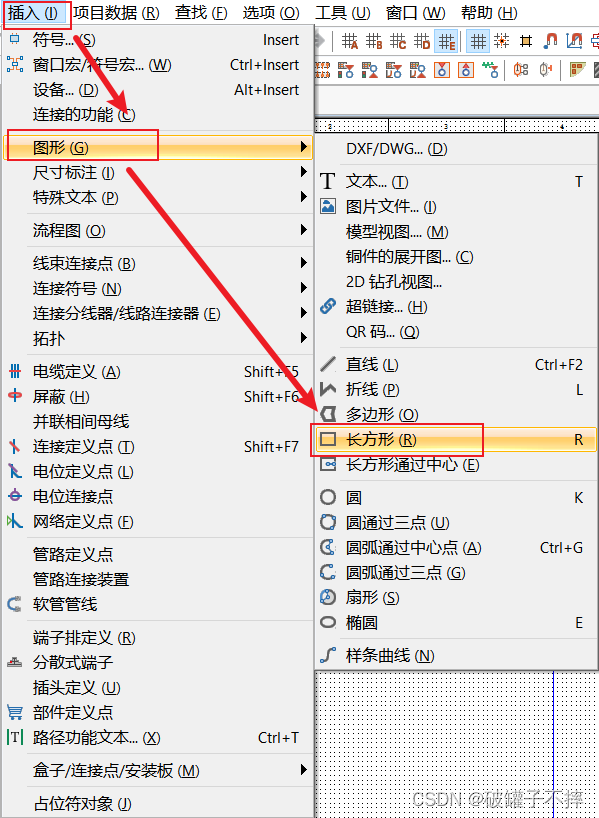Choose 多边形 (O) submenu entry

pyautogui.click(x=456, y=415)
